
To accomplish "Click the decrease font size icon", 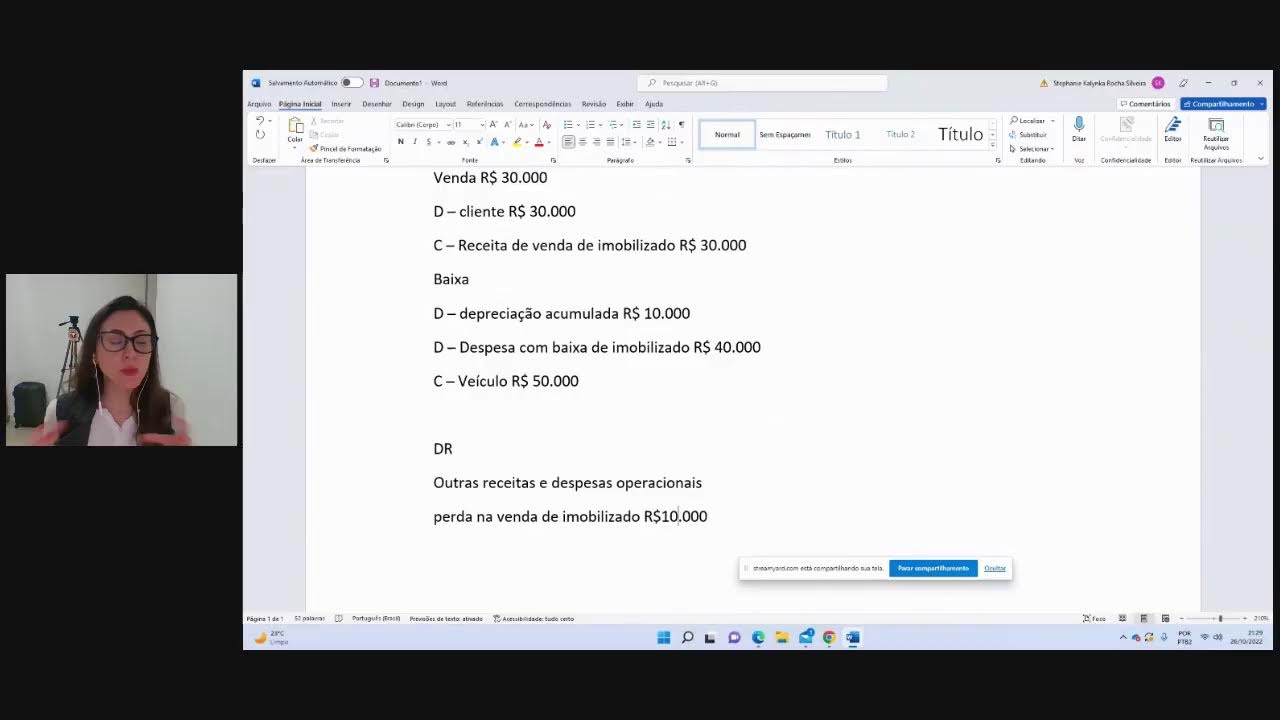I will coord(507,124).
